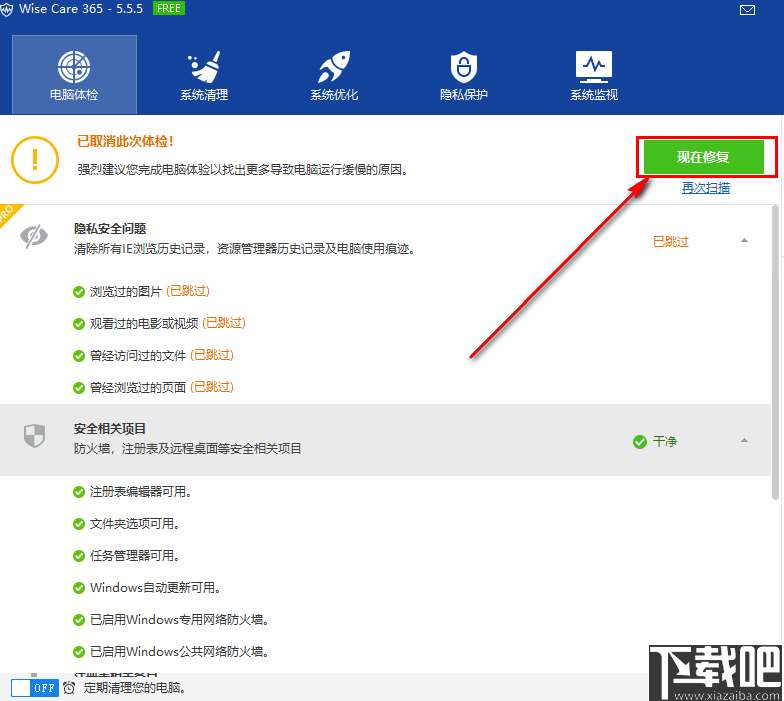The width and height of the screenshot is (784, 701).
Task: Click the check beside 已启用Windows公共网络防火墙
Action: pos(78,652)
